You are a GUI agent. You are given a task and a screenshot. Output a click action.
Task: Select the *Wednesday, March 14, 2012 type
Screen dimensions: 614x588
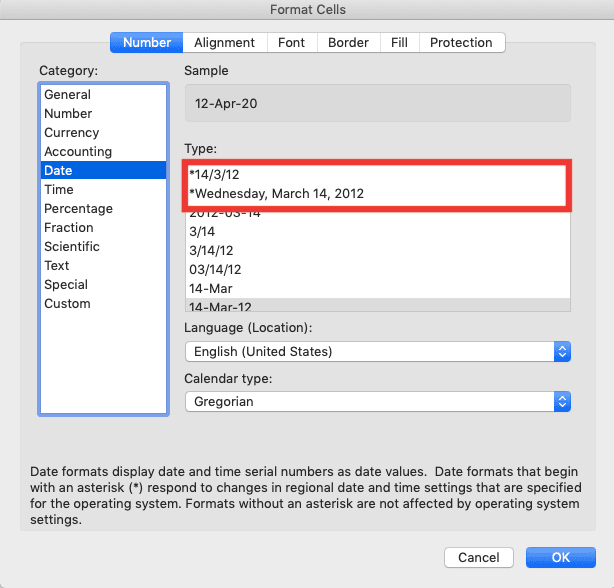[377, 193]
